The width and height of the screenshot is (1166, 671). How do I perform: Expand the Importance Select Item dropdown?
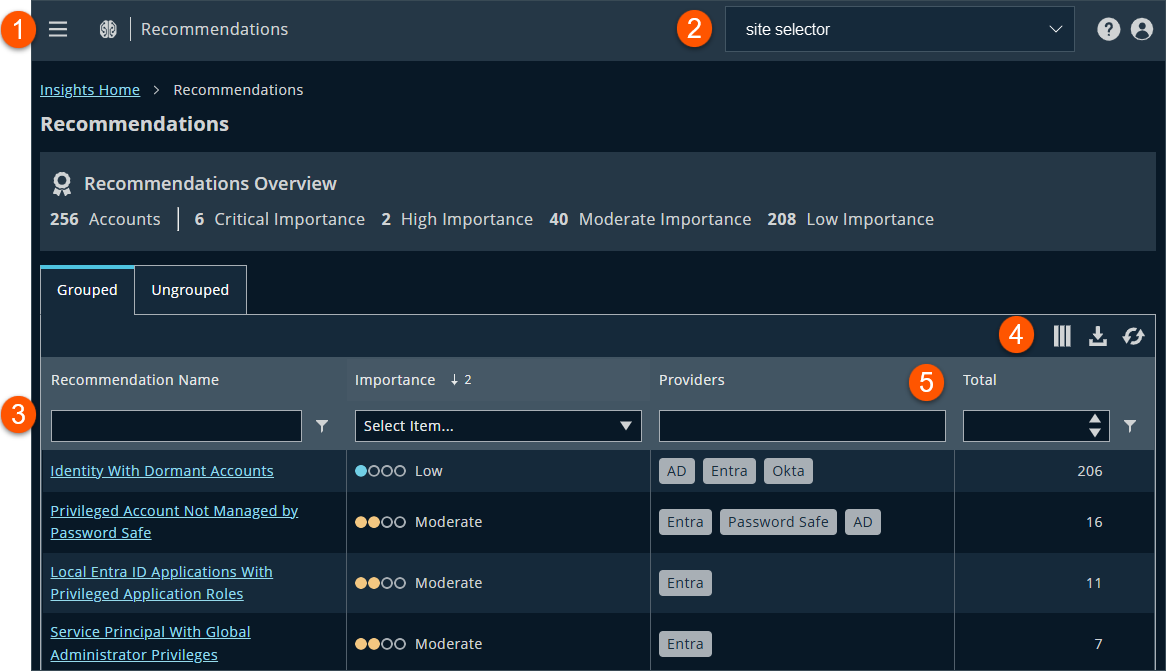tap(497, 426)
